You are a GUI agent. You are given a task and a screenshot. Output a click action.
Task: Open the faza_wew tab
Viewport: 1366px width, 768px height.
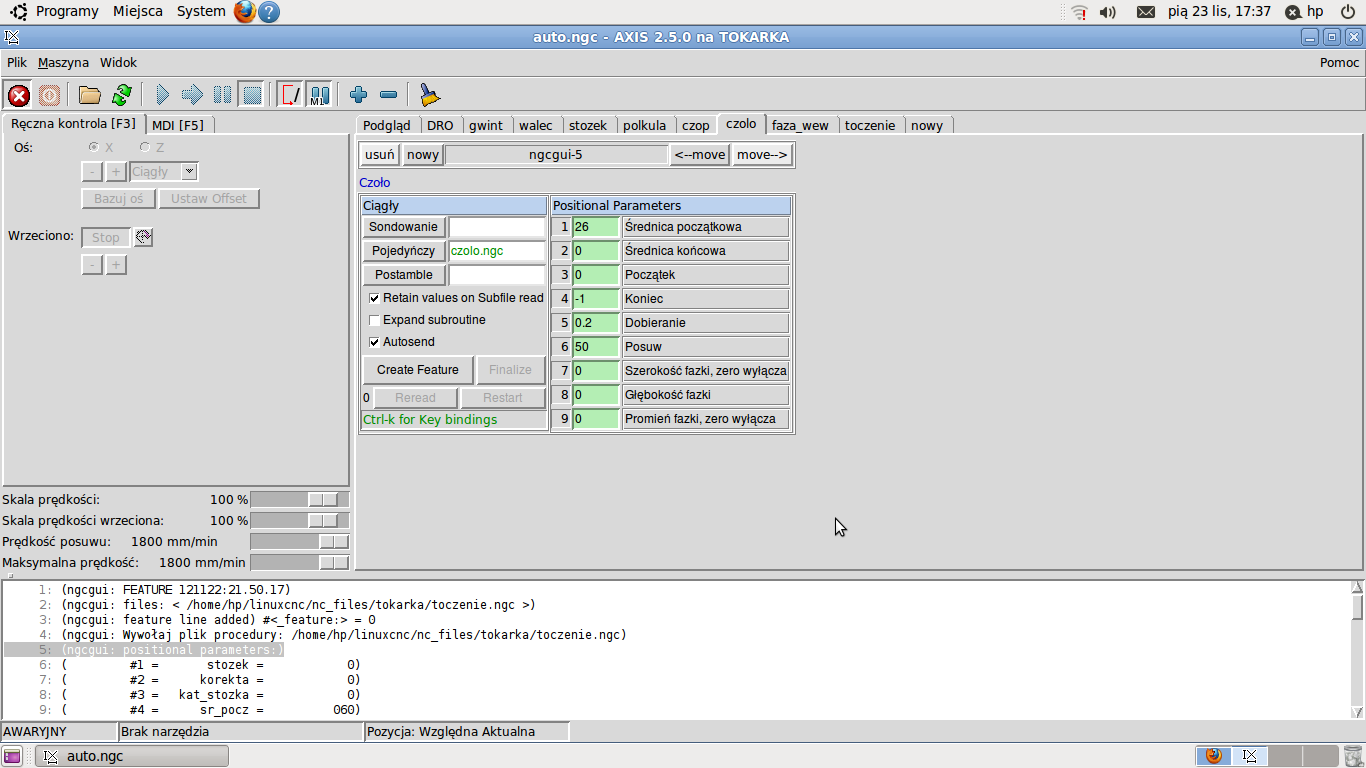coord(800,125)
